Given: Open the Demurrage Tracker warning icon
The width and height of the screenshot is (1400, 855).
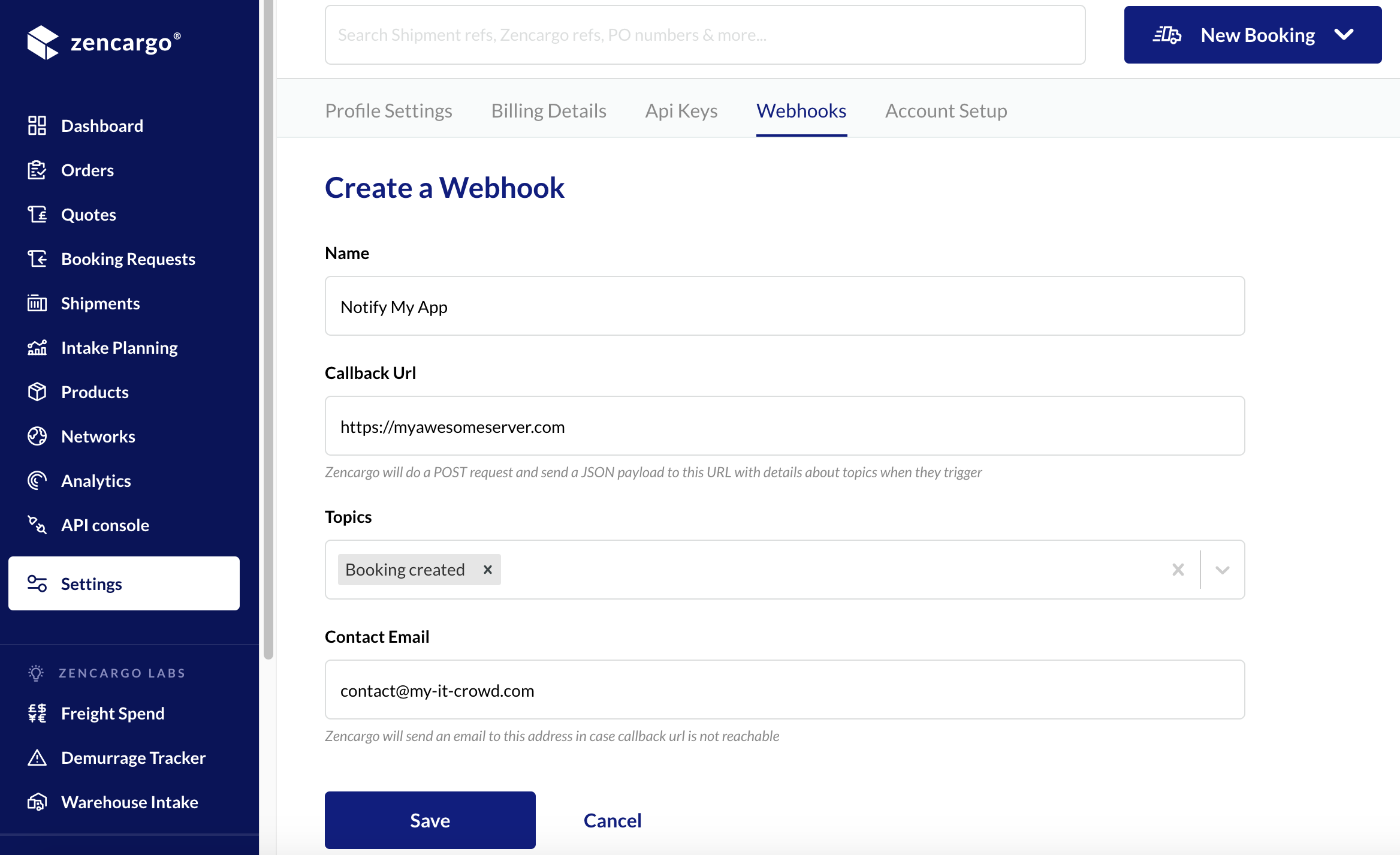Looking at the screenshot, I should (37, 757).
